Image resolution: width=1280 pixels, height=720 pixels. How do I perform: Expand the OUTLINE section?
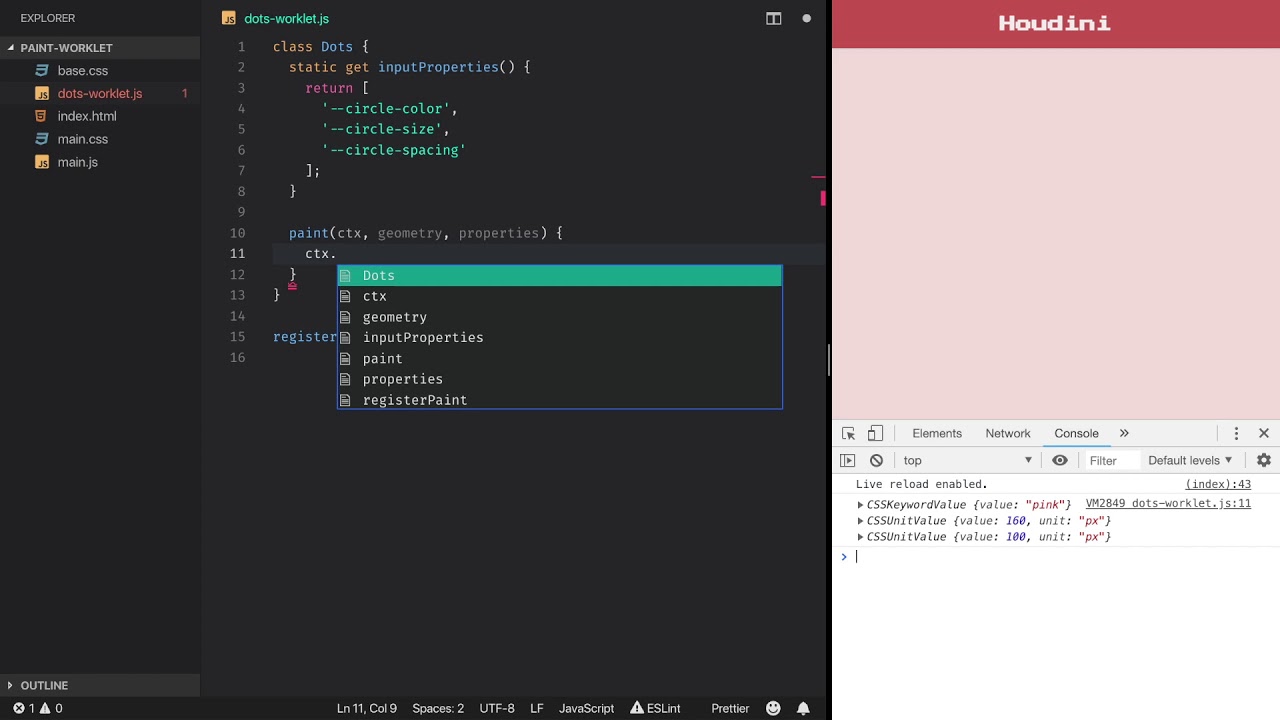44,685
